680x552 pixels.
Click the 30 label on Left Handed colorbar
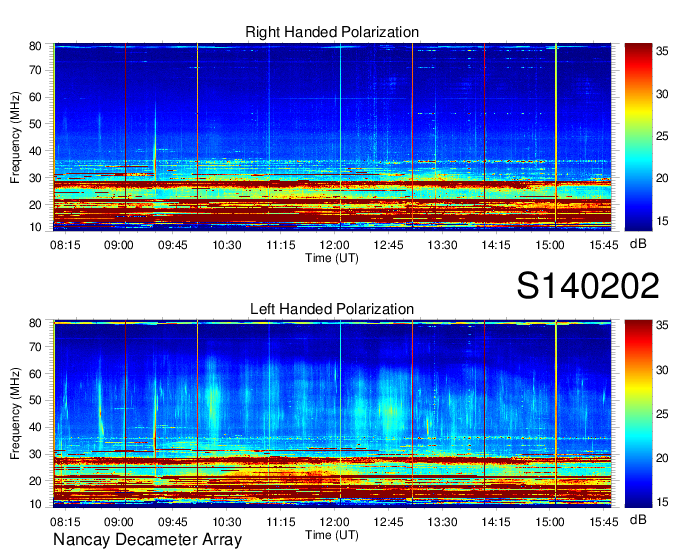tap(662, 370)
